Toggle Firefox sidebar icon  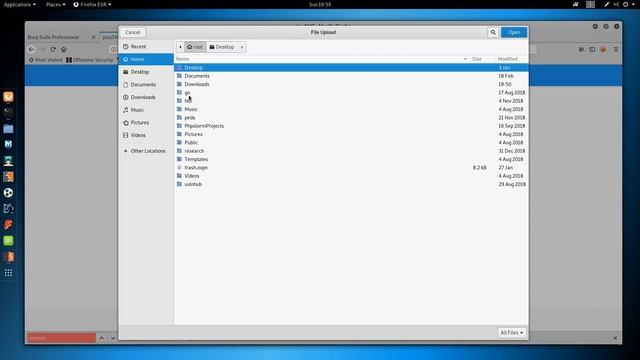(x=592, y=49)
